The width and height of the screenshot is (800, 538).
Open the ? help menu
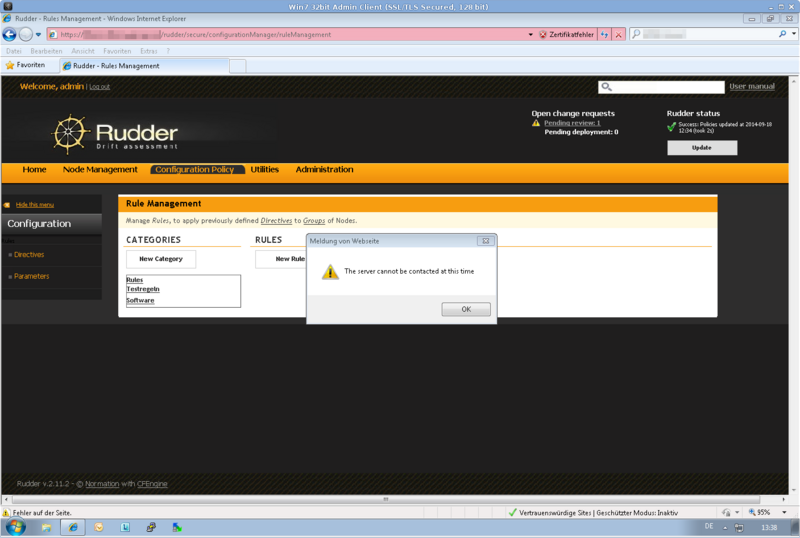pyautogui.click(x=168, y=51)
